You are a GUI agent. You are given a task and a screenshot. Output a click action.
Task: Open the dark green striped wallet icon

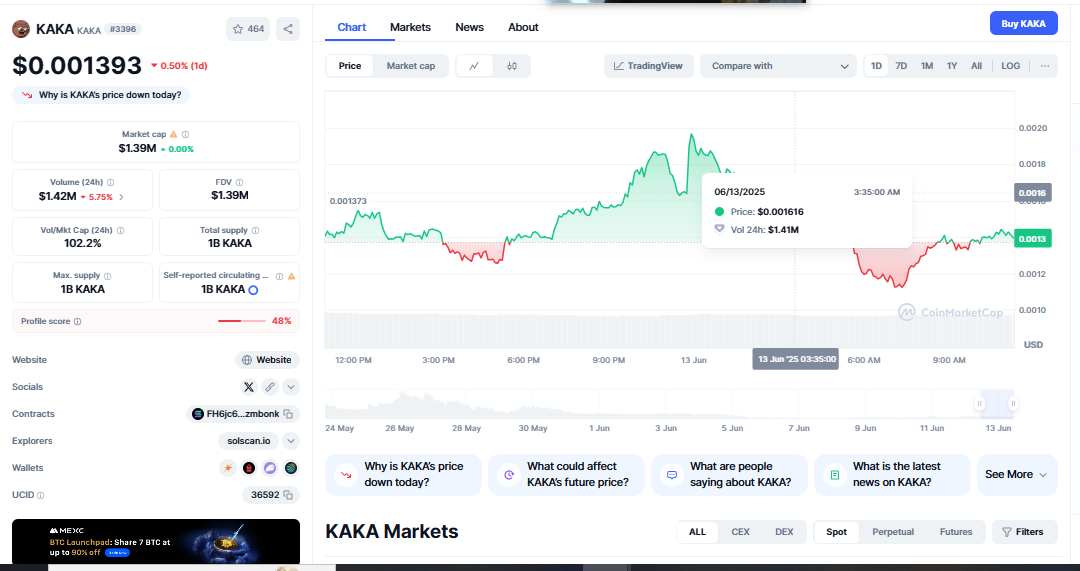point(291,468)
